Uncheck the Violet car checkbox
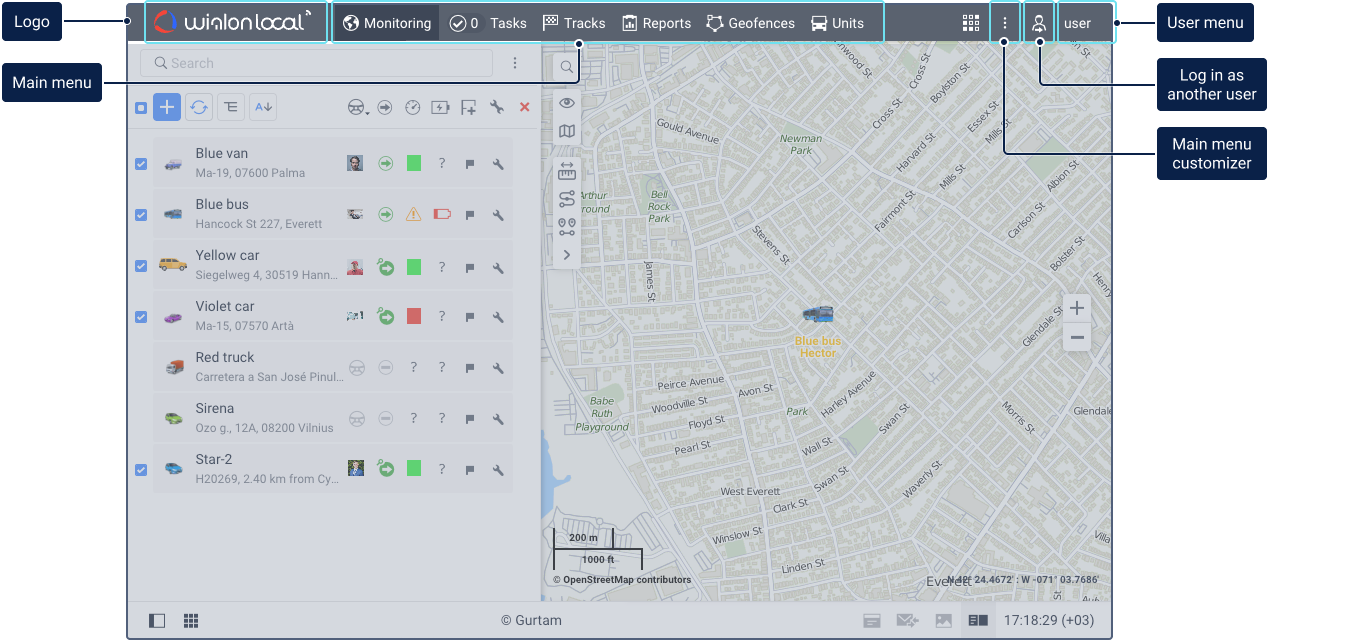The image size is (1356, 640). point(141,317)
